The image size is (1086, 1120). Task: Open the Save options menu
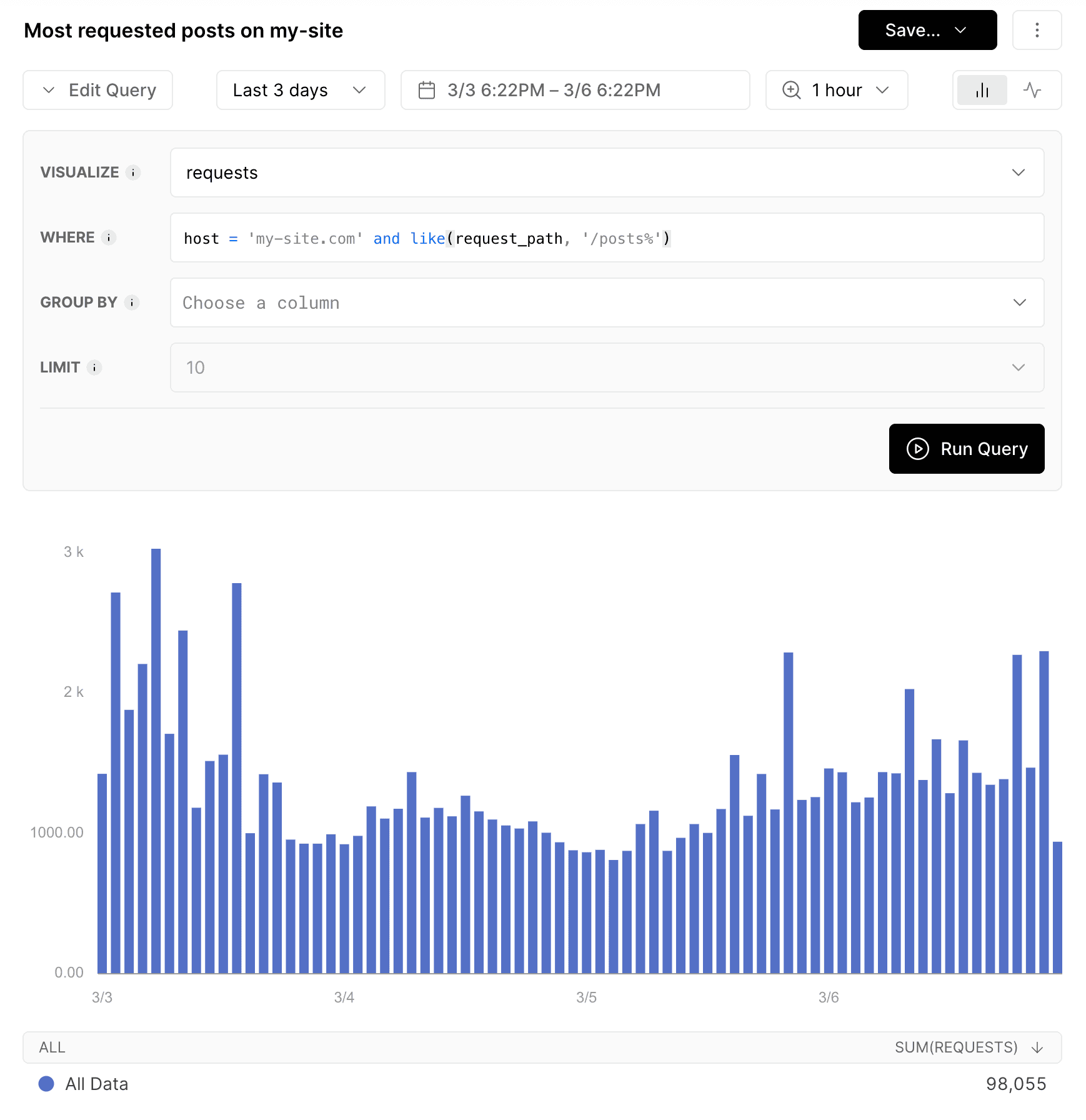coord(927,30)
